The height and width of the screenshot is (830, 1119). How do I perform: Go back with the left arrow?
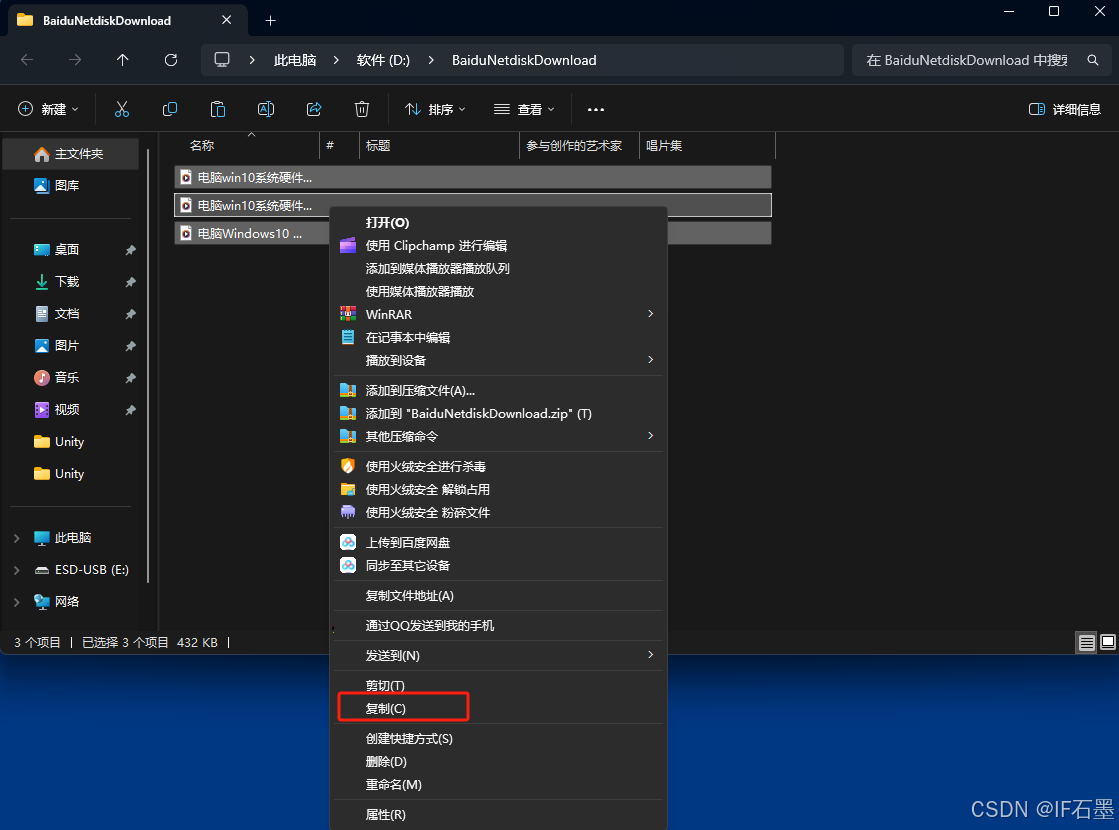click(27, 60)
